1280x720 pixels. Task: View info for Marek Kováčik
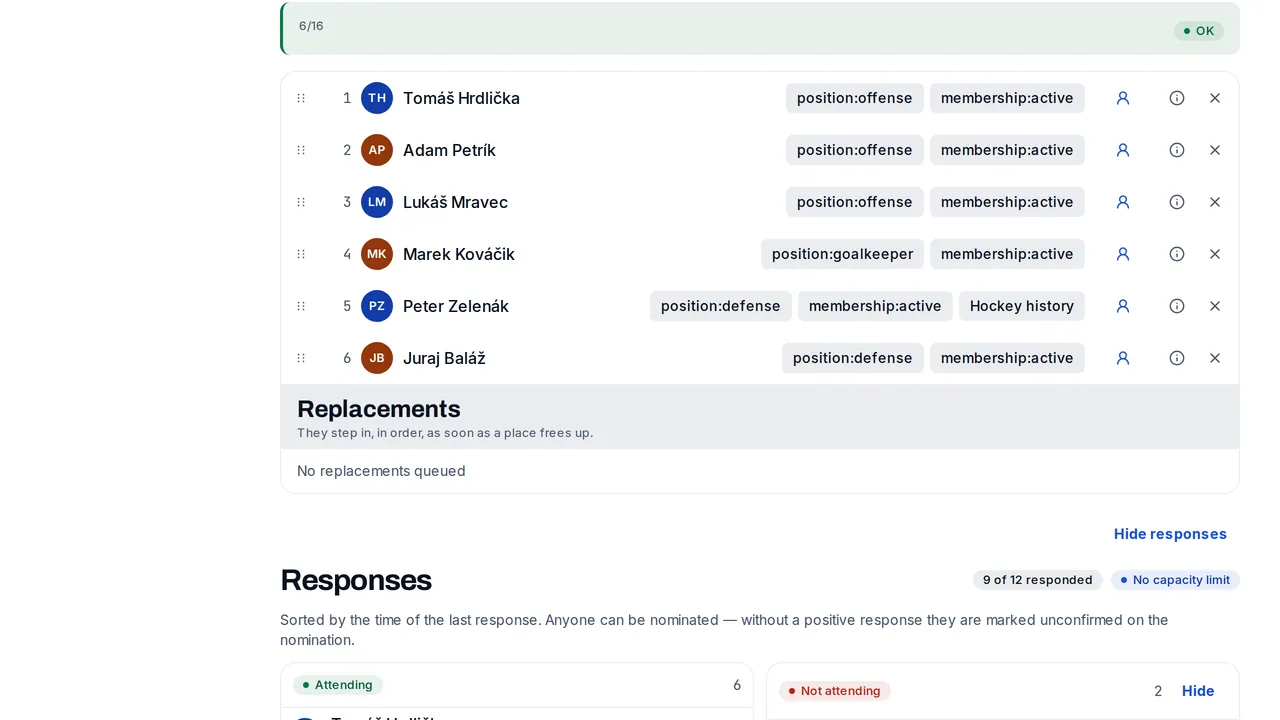tap(1177, 254)
